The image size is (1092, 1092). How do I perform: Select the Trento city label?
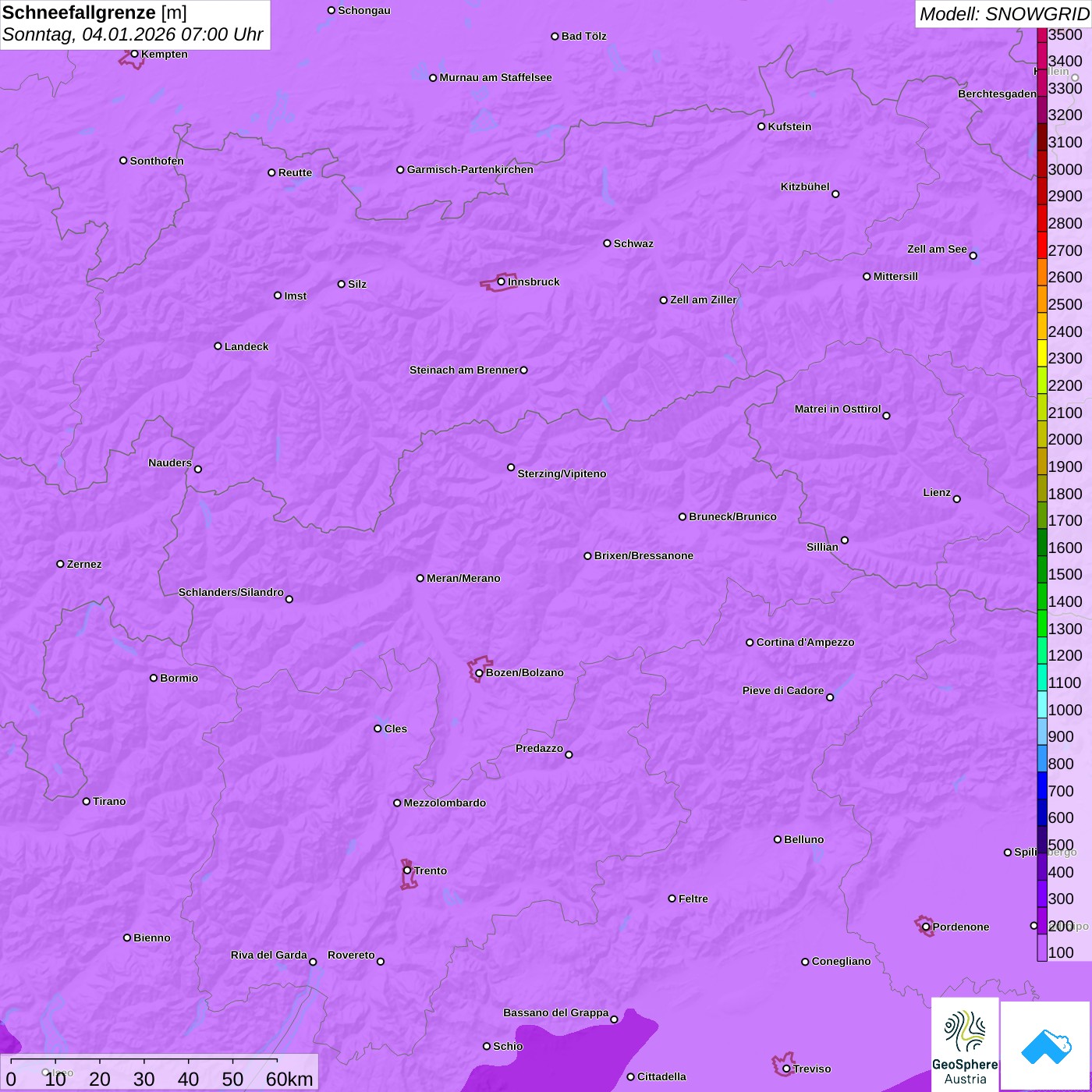[431, 870]
